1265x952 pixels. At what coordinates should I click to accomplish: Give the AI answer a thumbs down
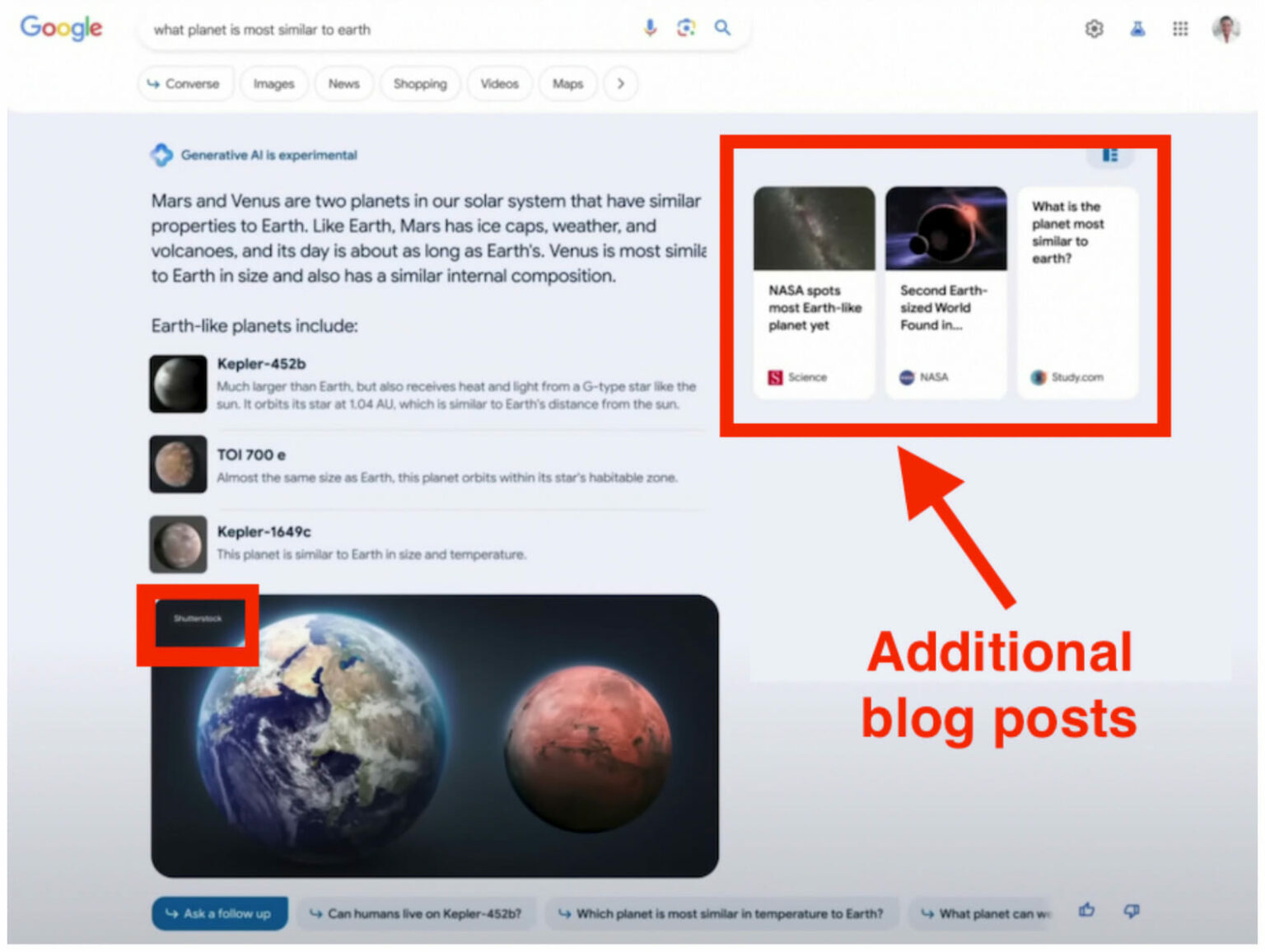point(1131,911)
